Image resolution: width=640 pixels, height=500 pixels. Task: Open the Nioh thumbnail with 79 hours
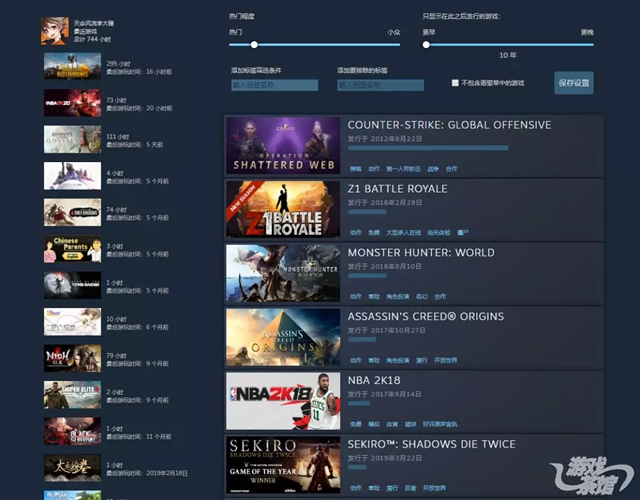pyautogui.click(x=72, y=358)
